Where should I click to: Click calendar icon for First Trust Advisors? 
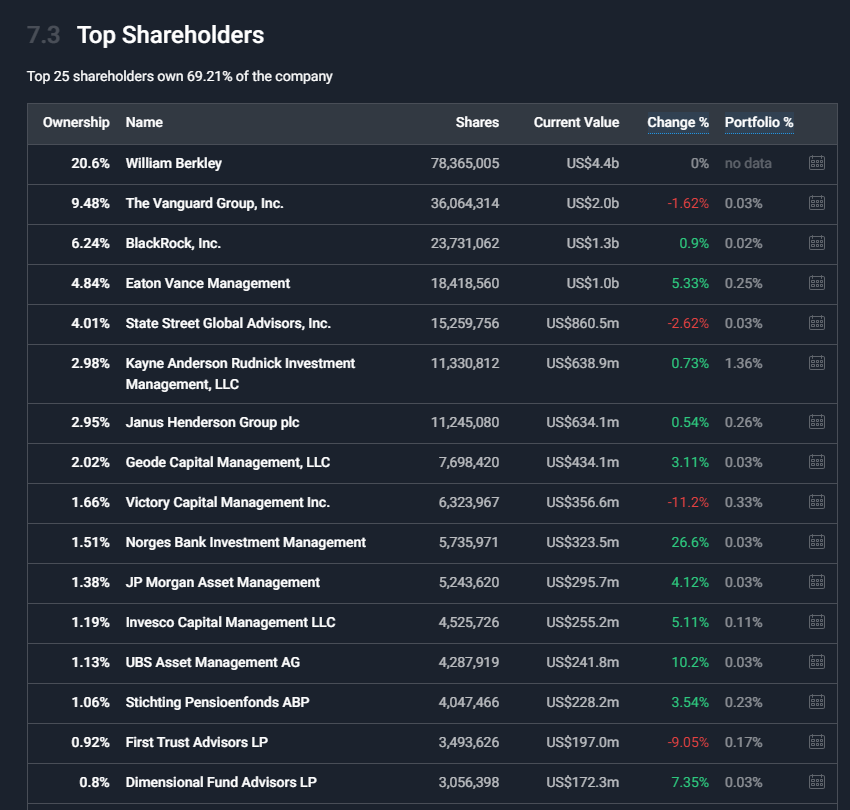click(816, 742)
